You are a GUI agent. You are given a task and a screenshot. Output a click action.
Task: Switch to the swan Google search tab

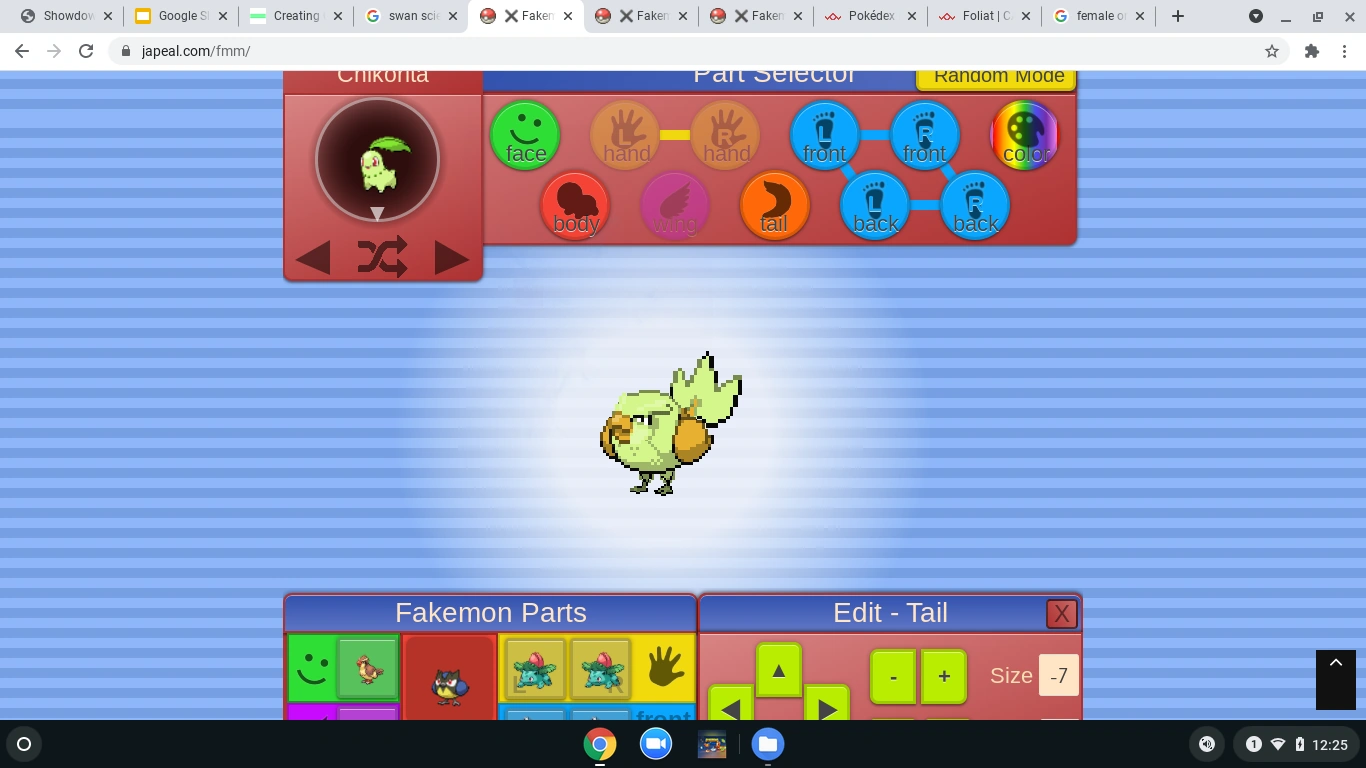tap(409, 16)
